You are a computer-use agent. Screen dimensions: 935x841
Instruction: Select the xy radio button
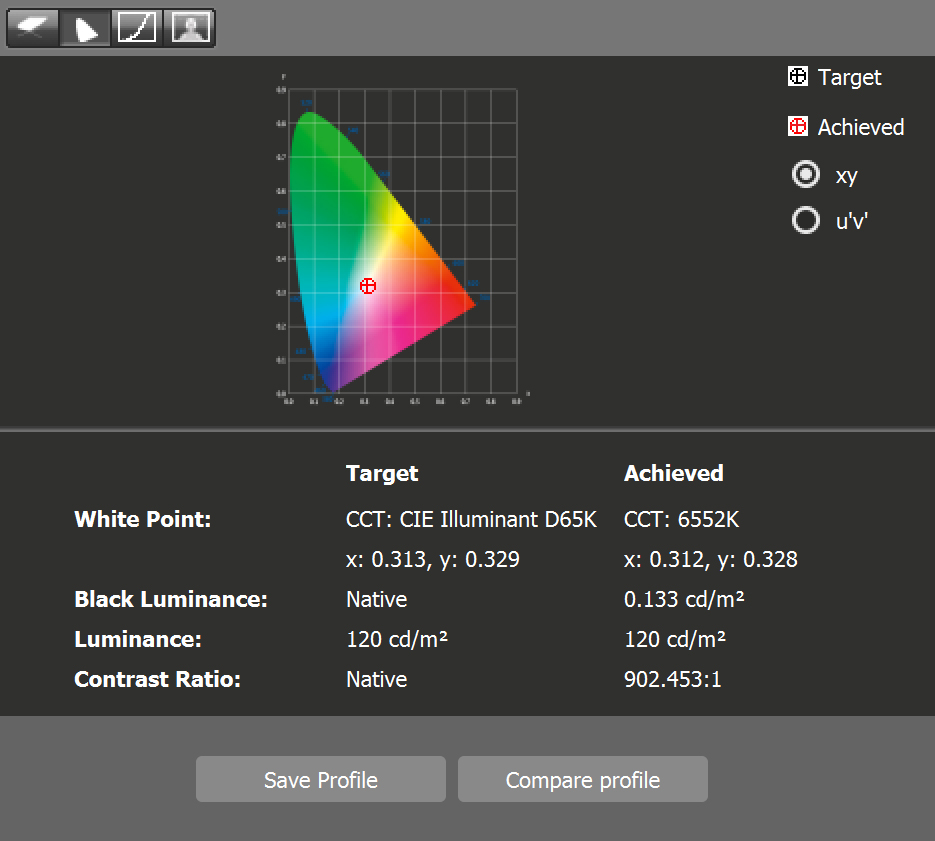(x=805, y=175)
